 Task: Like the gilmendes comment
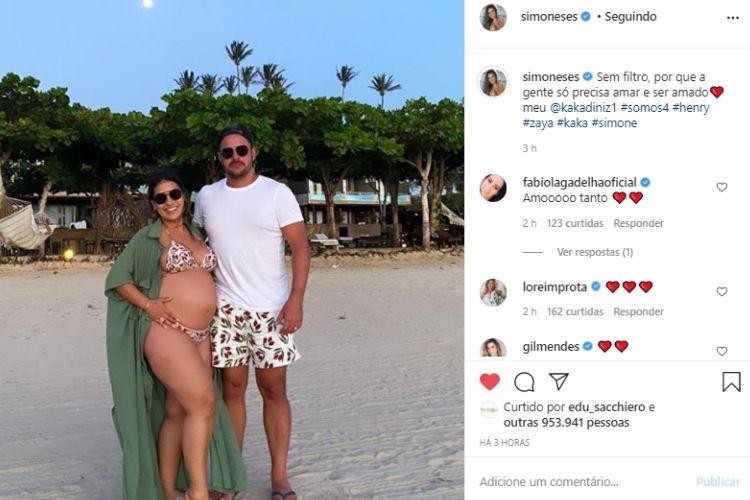coord(722,351)
